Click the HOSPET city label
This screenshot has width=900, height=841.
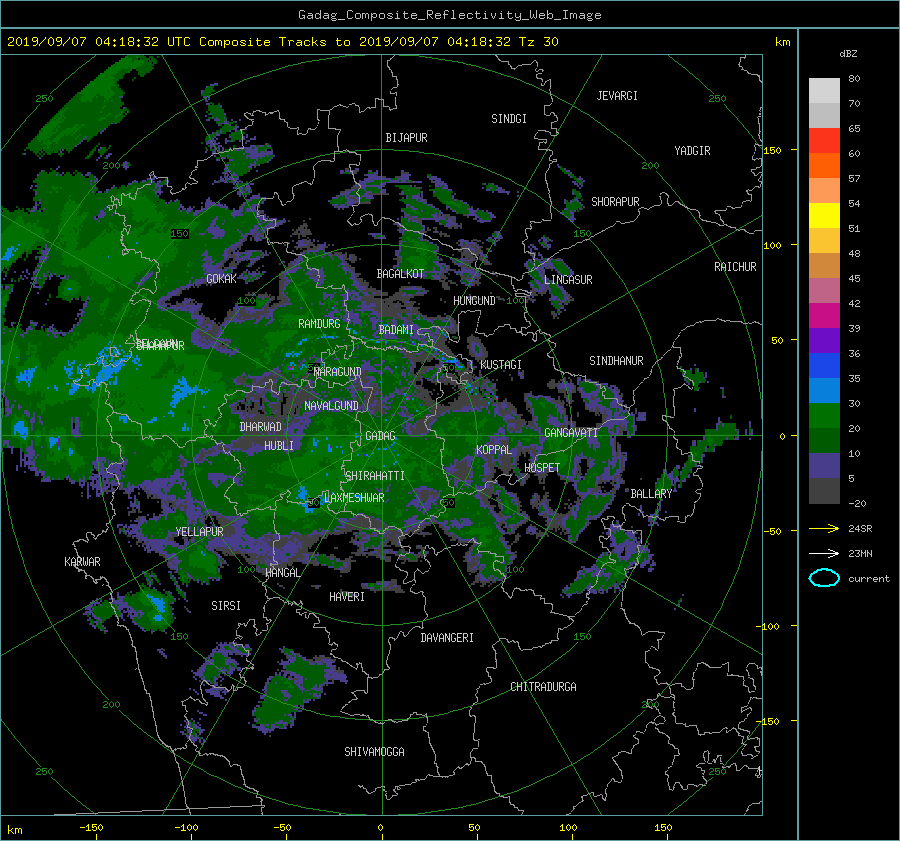tap(542, 468)
